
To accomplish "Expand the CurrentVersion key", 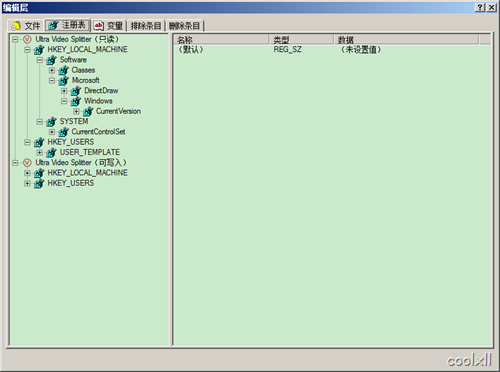I will tap(76, 111).
